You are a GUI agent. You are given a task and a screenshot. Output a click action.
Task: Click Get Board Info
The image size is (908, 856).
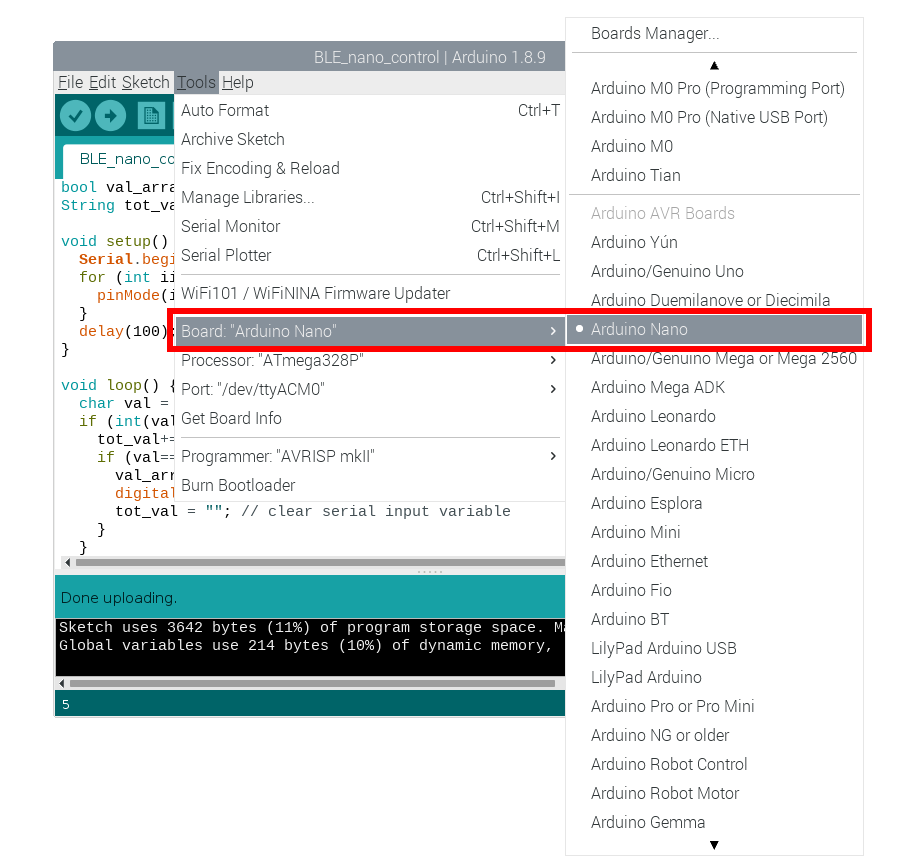[x=370, y=418]
